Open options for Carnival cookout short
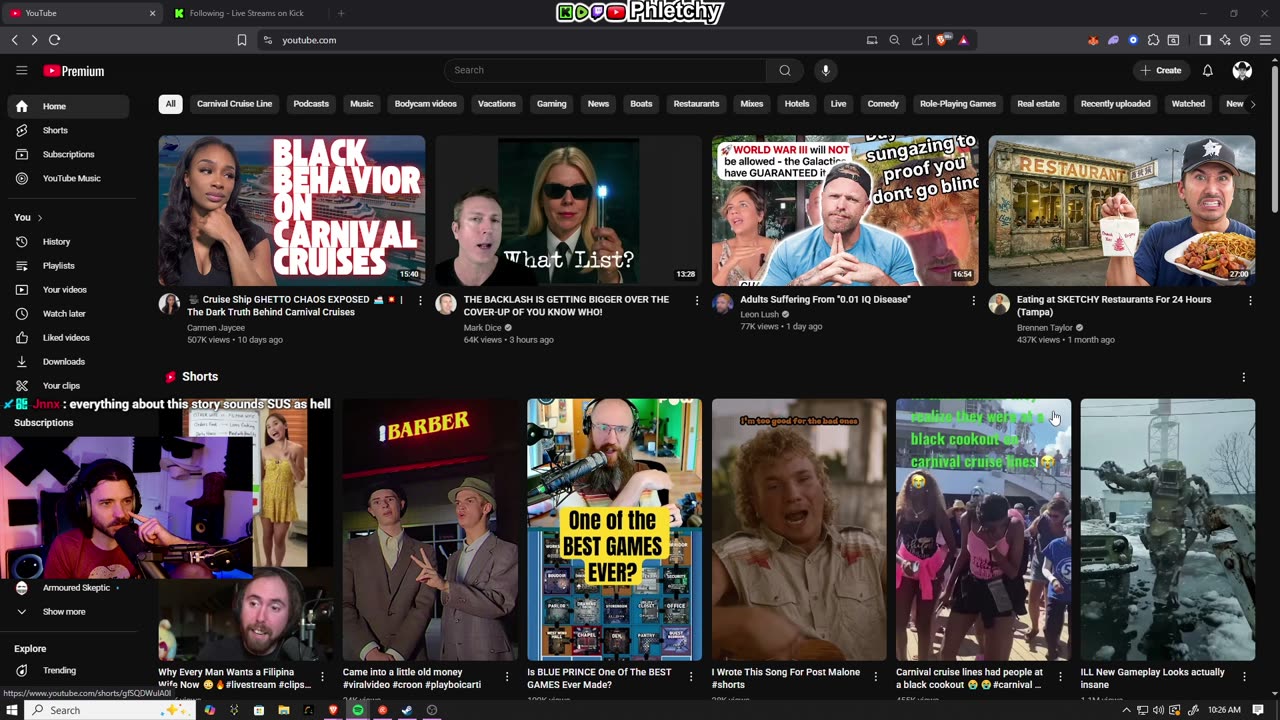The height and width of the screenshot is (720, 1280). [1059, 677]
